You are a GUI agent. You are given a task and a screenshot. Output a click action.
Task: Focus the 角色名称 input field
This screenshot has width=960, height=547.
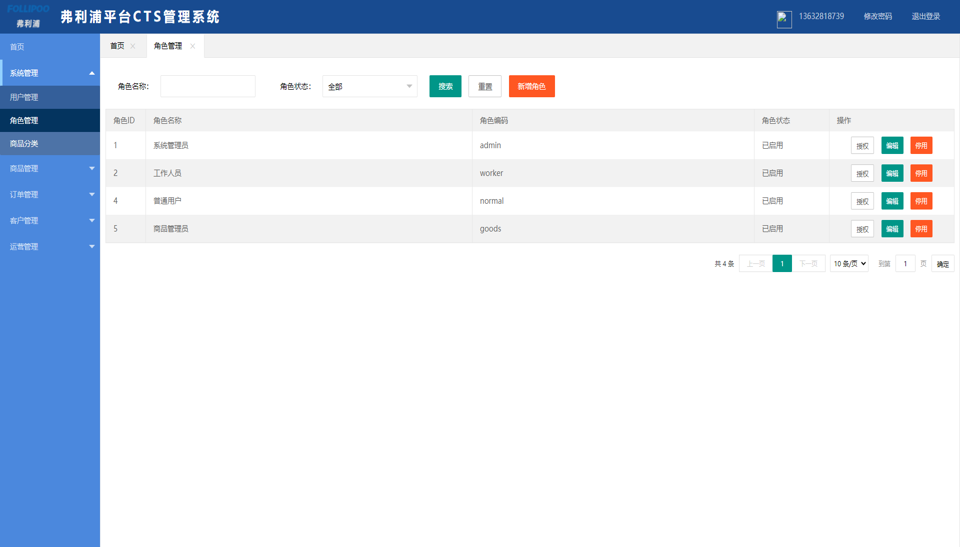[x=208, y=87]
